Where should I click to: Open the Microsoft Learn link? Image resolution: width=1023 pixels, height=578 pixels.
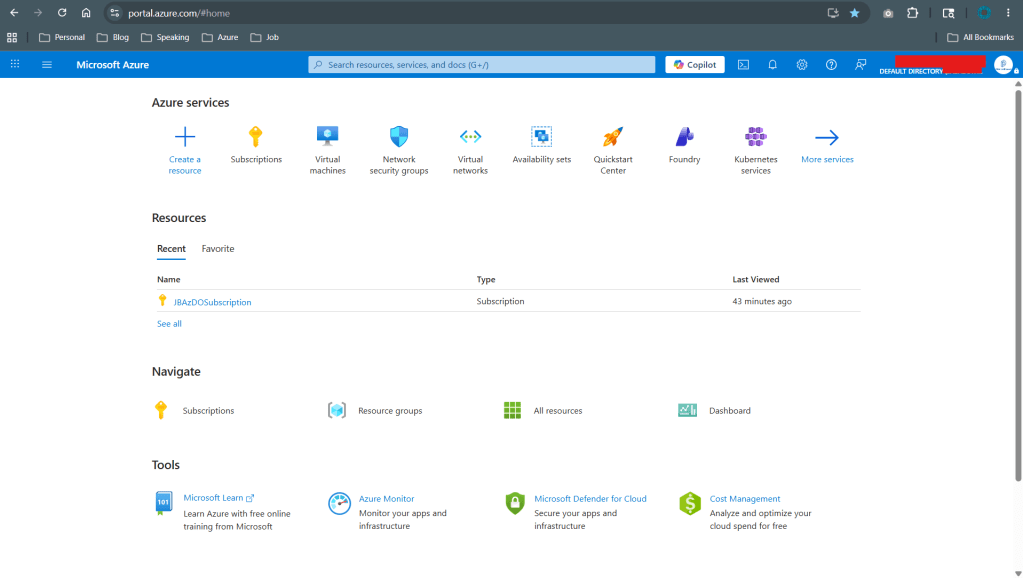219,498
